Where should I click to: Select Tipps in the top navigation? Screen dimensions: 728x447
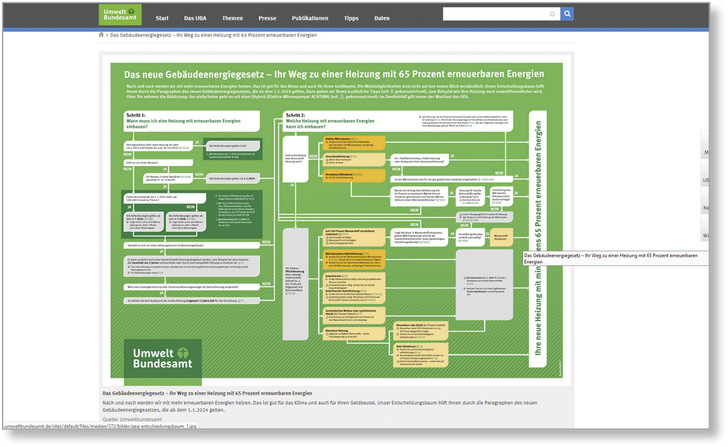(350, 19)
